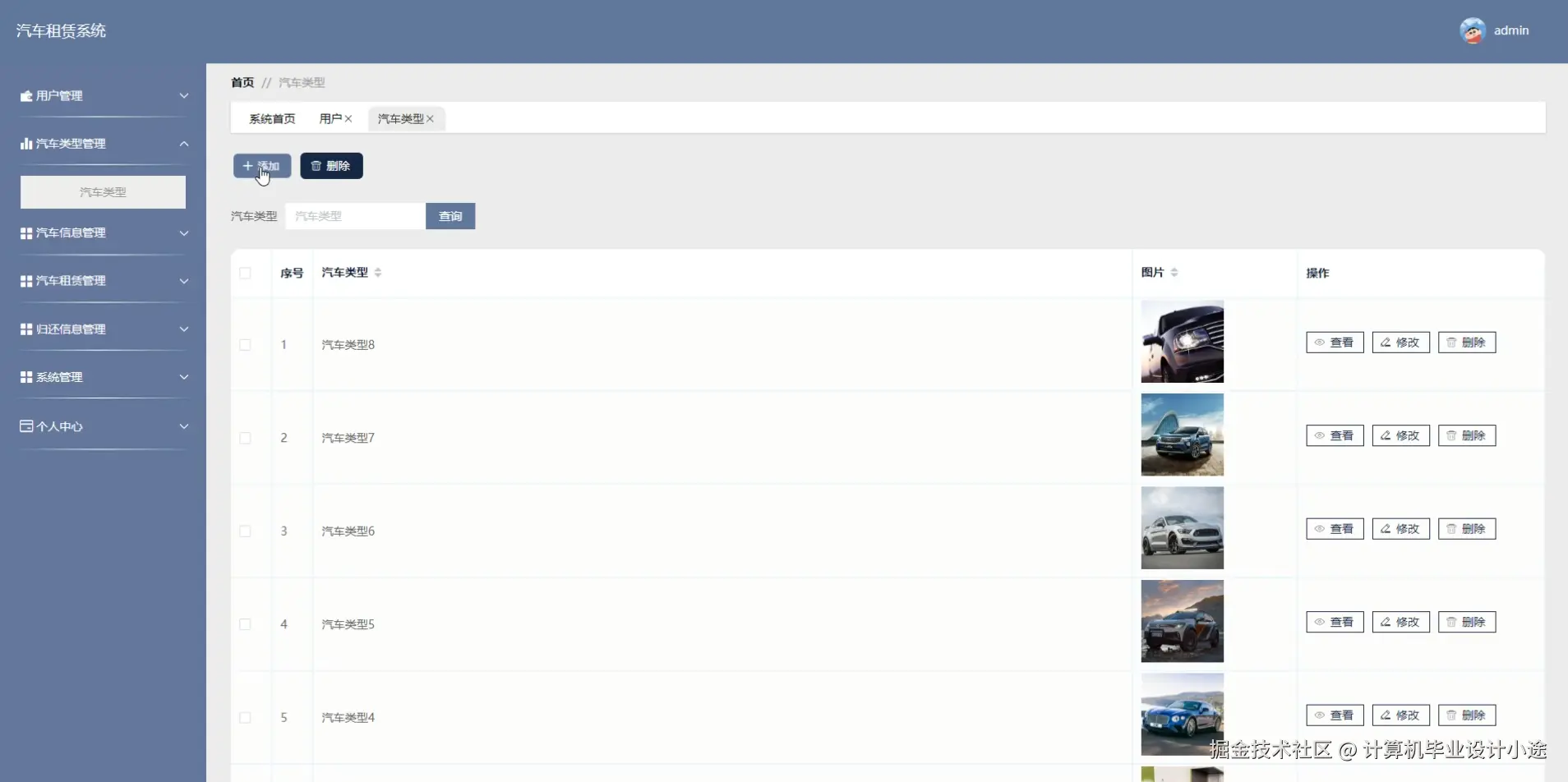Screen dimensions: 1568x782
Task: Expand the 归还信息管理 chevron
Action: [184, 329]
